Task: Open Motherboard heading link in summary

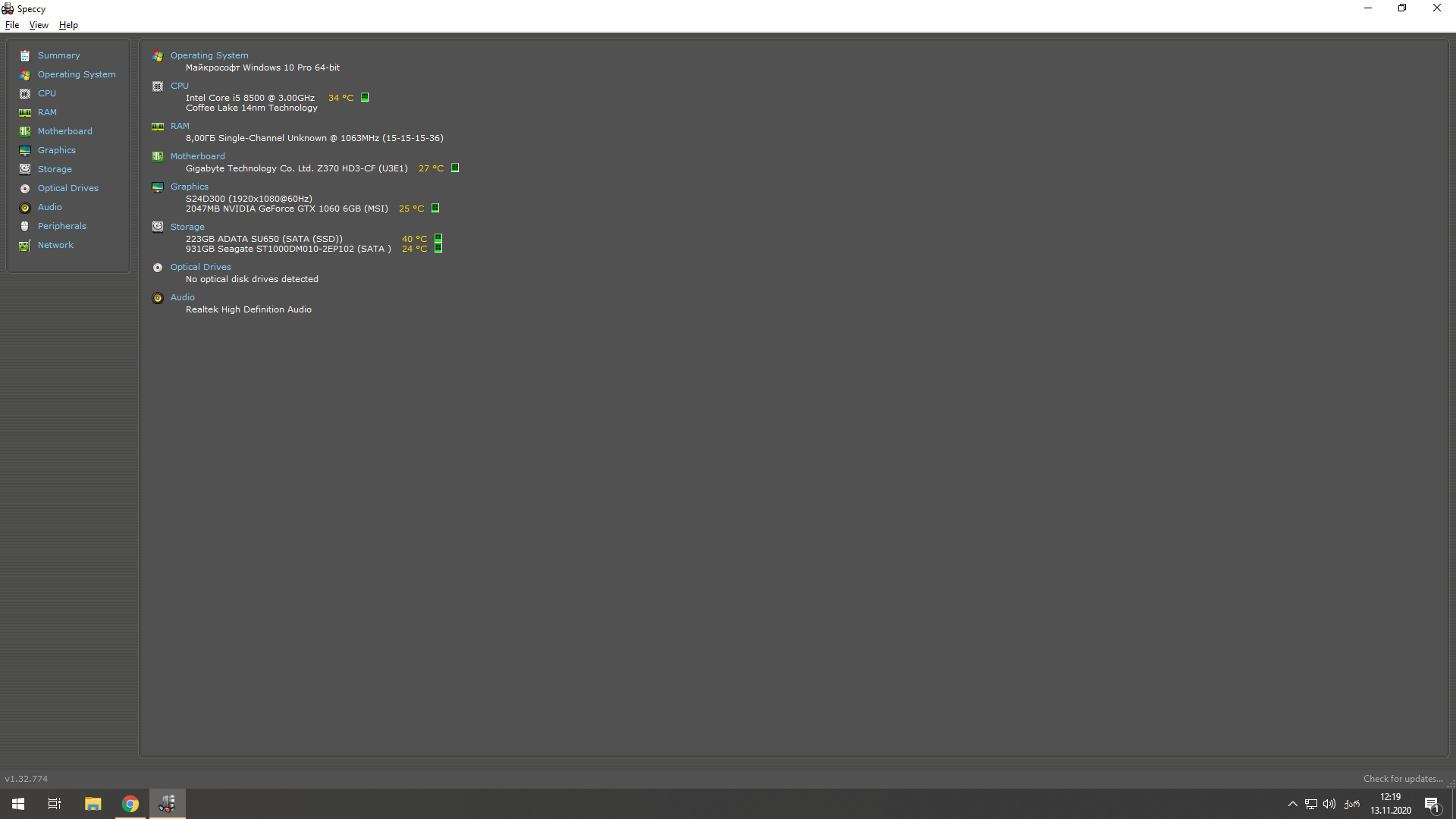Action: (x=197, y=156)
